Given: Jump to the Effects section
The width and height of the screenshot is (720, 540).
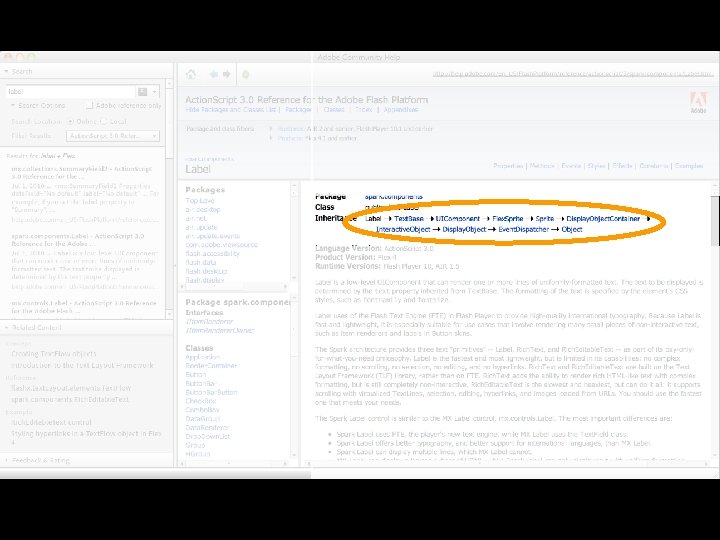Looking at the screenshot, I should tap(622, 166).
